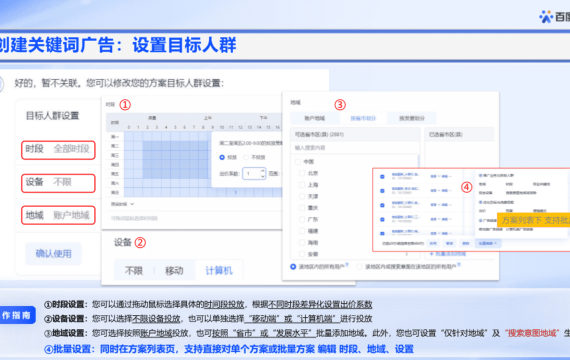This screenshot has width=570, height=360.
Task: Click the 周四 row label
Action: (x=115, y=165)
